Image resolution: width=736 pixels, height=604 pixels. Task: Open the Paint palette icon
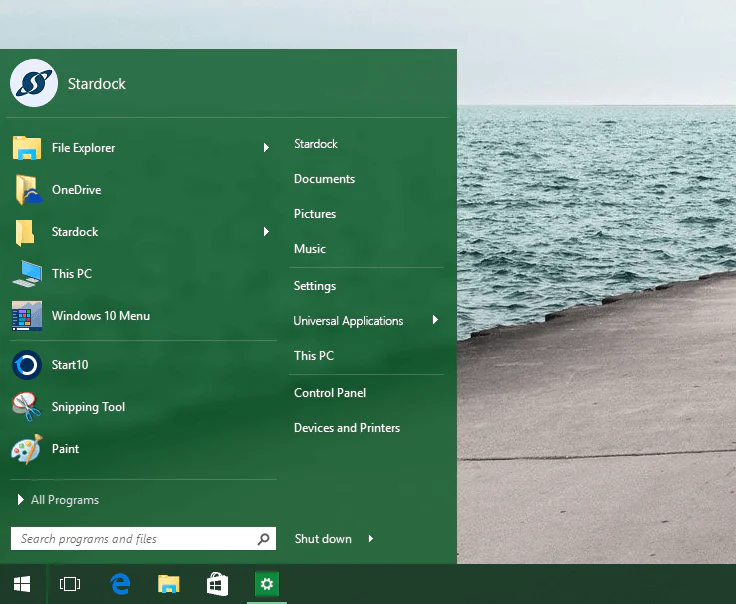[x=27, y=449]
